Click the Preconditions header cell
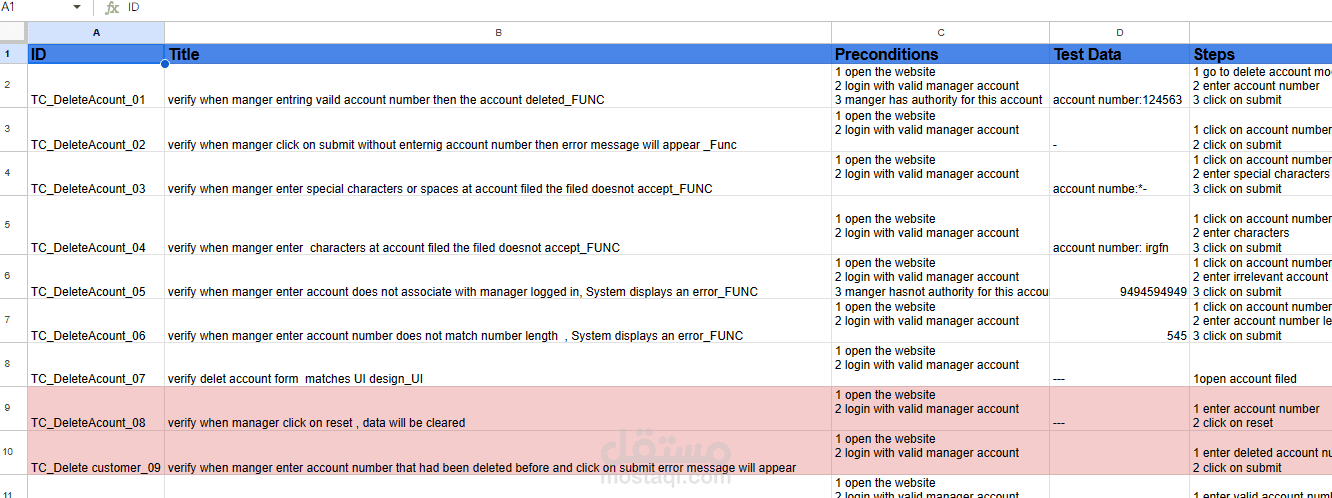The image size is (1332, 498). (941, 54)
